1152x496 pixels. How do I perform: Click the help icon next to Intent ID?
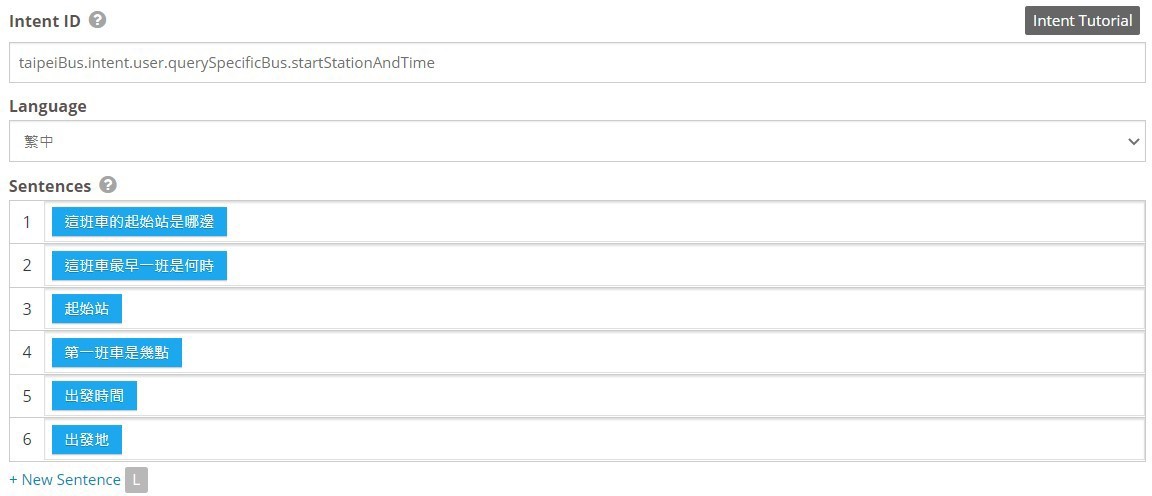click(98, 20)
